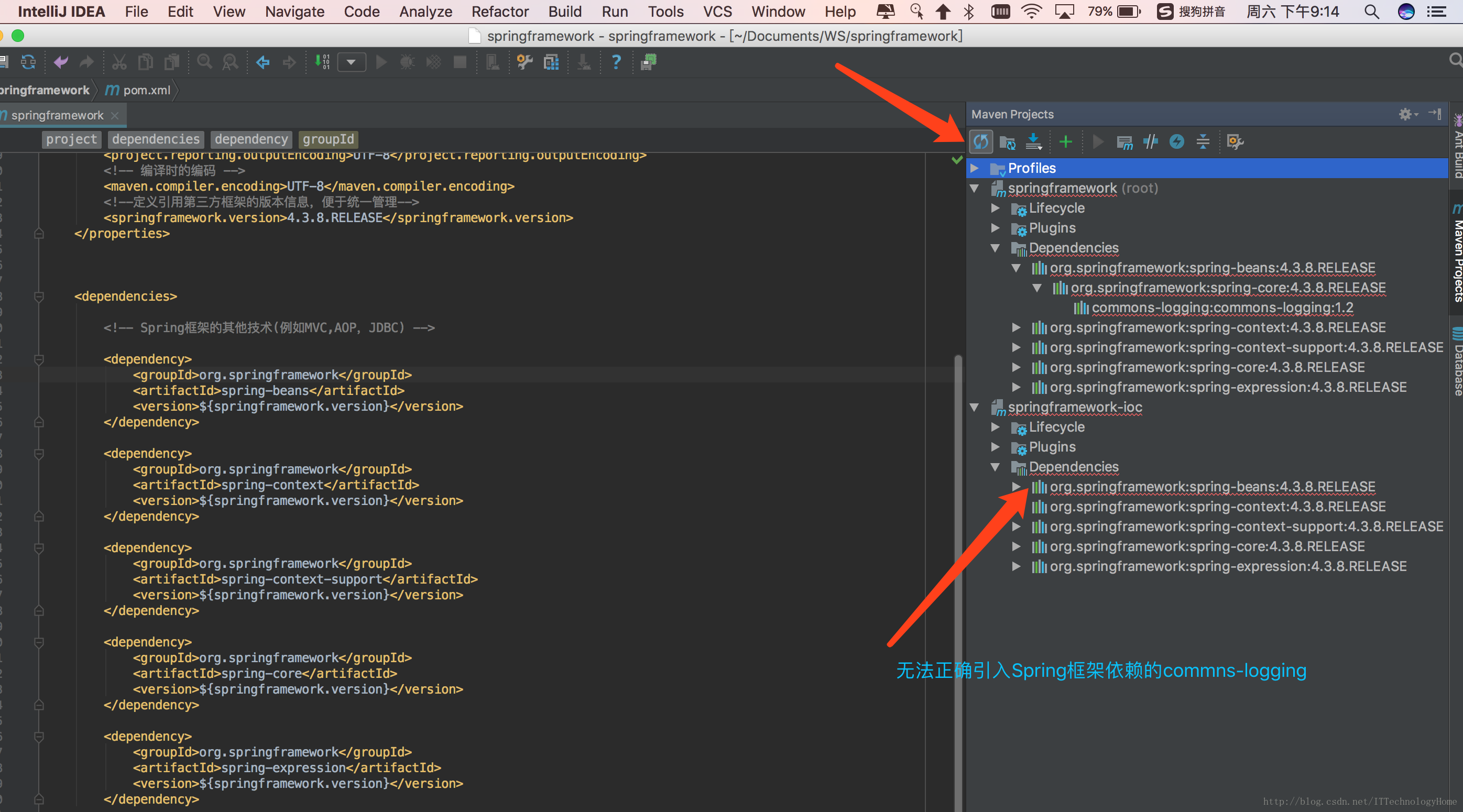Click Execute Maven Goal icon
Viewport: 1463px width, 812px height.
pyautogui.click(x=1124, y=142)
